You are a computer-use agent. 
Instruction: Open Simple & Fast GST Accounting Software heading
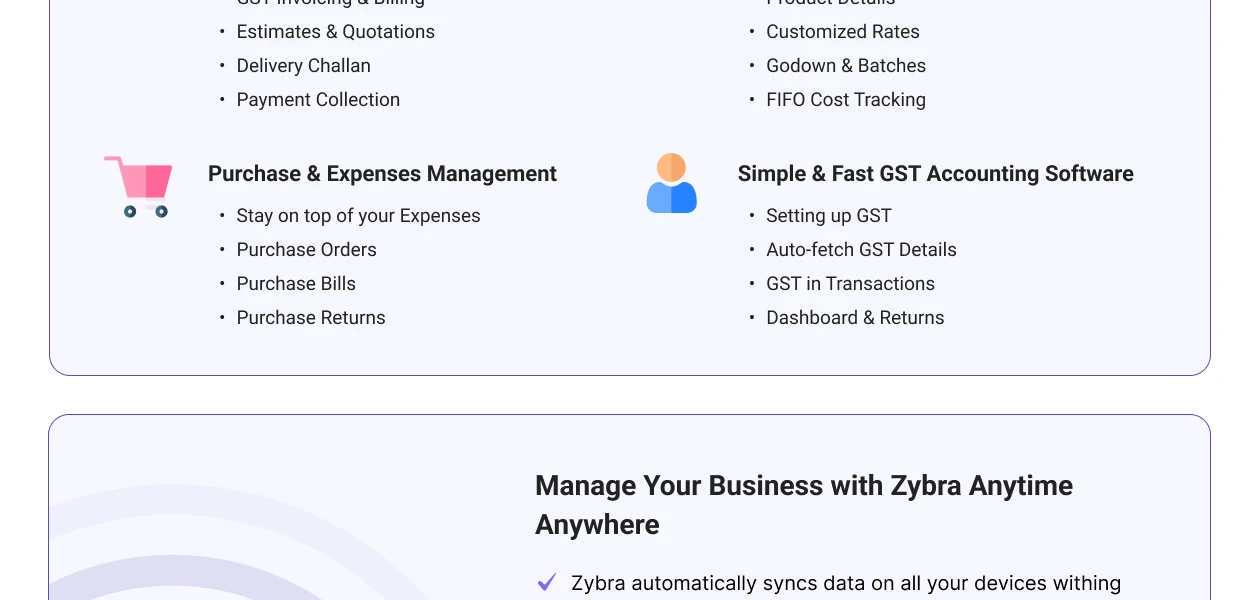click(x=935, y=174)
